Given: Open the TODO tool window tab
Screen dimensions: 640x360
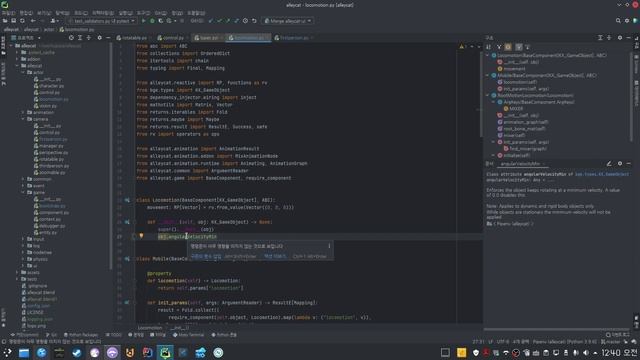Looking at the screenshot, I should (x=114, y=335).
